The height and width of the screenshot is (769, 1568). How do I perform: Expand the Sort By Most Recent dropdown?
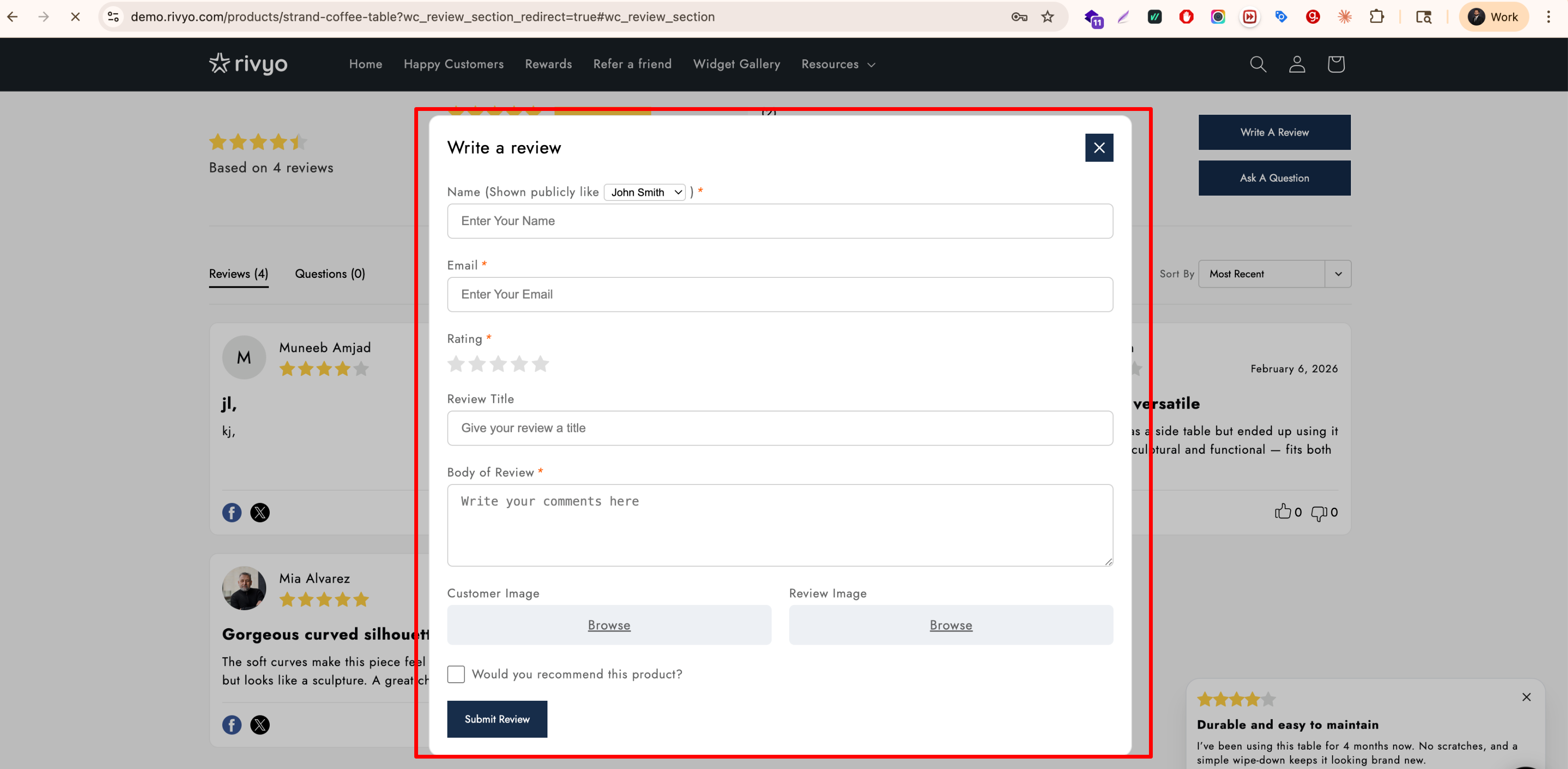coord(1274,274)
